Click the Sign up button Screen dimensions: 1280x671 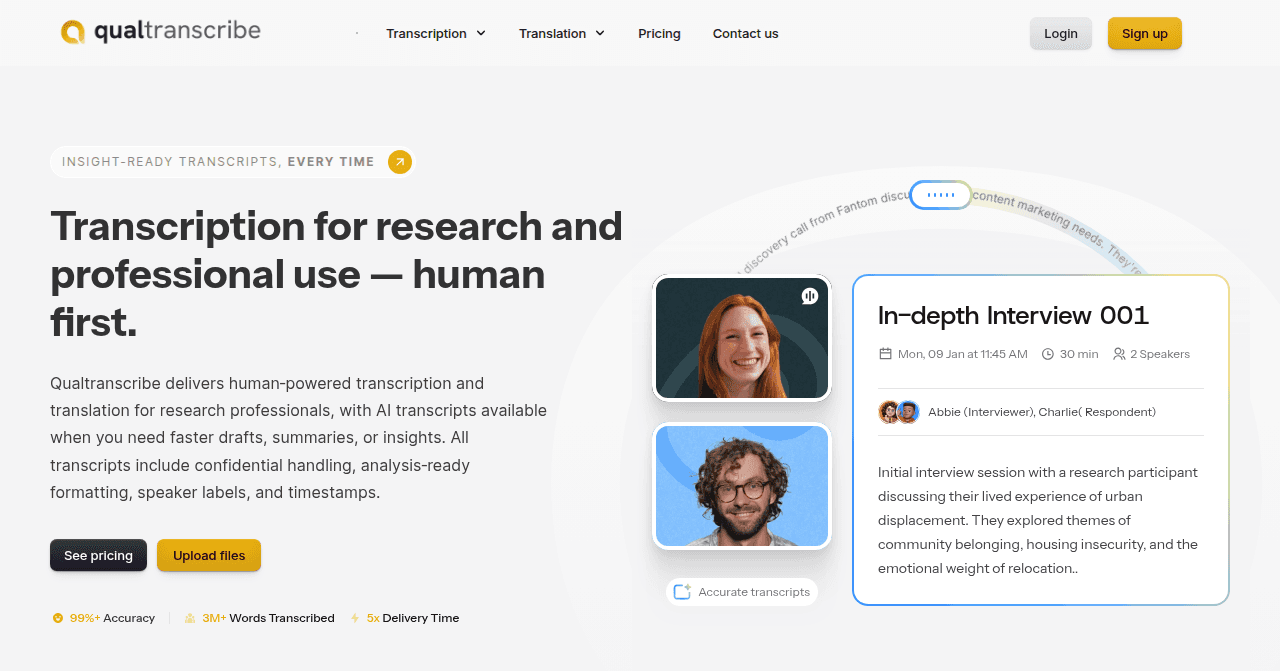coord(1145,33)
